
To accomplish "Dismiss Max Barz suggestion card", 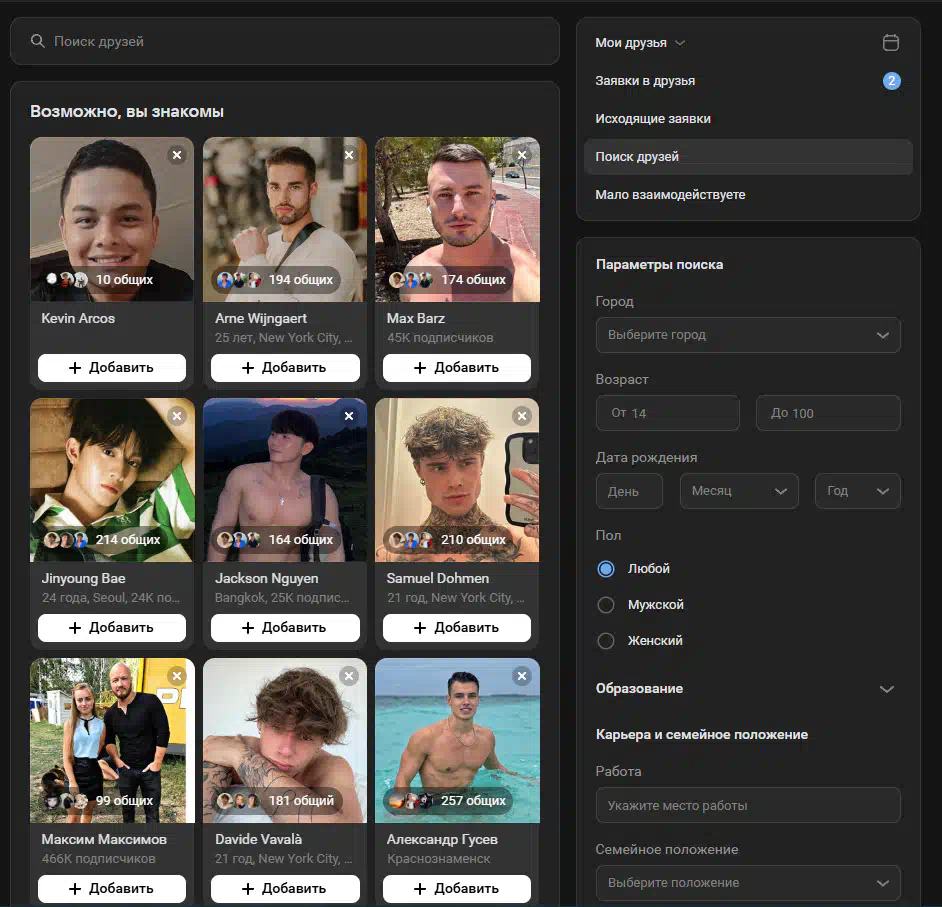I will pos(522,155).
